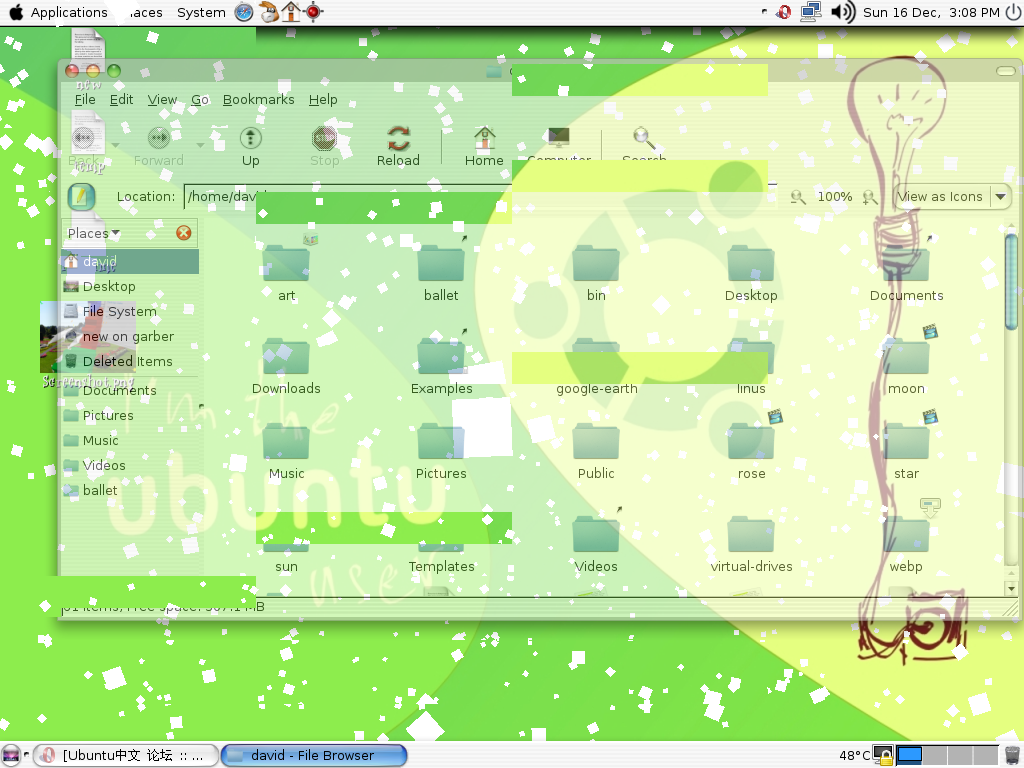Select the google-earth folder
This screenshot has height=768, width=1024.
596,367
